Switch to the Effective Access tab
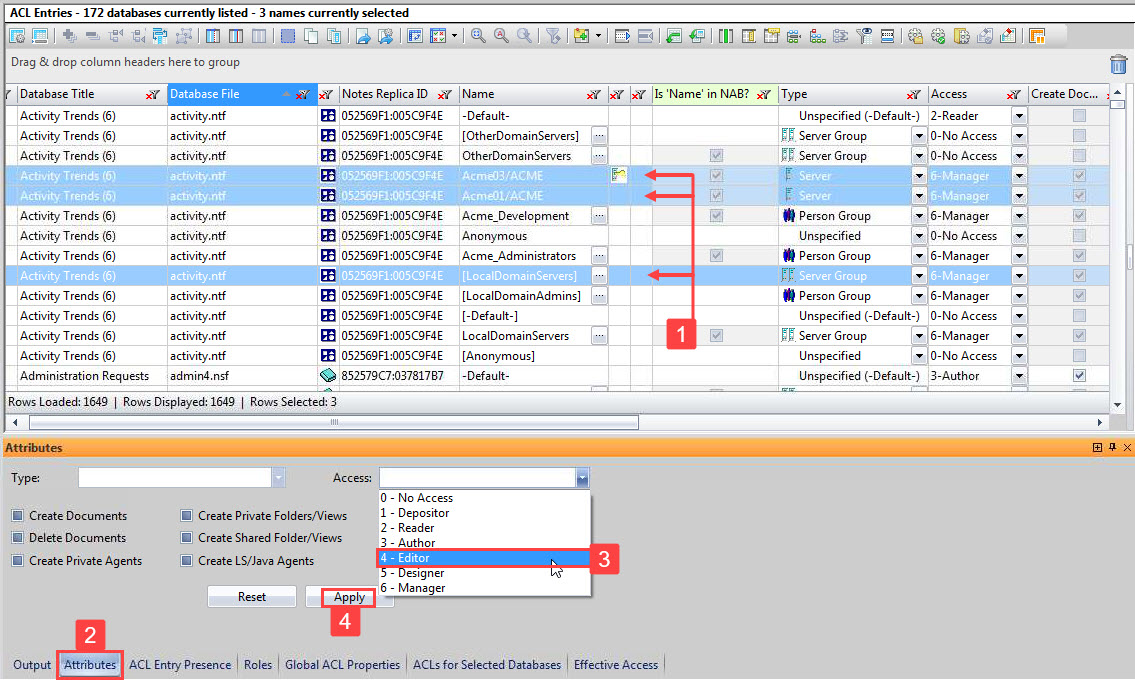Screen dimensions: 1135x680 click(616, 664)
